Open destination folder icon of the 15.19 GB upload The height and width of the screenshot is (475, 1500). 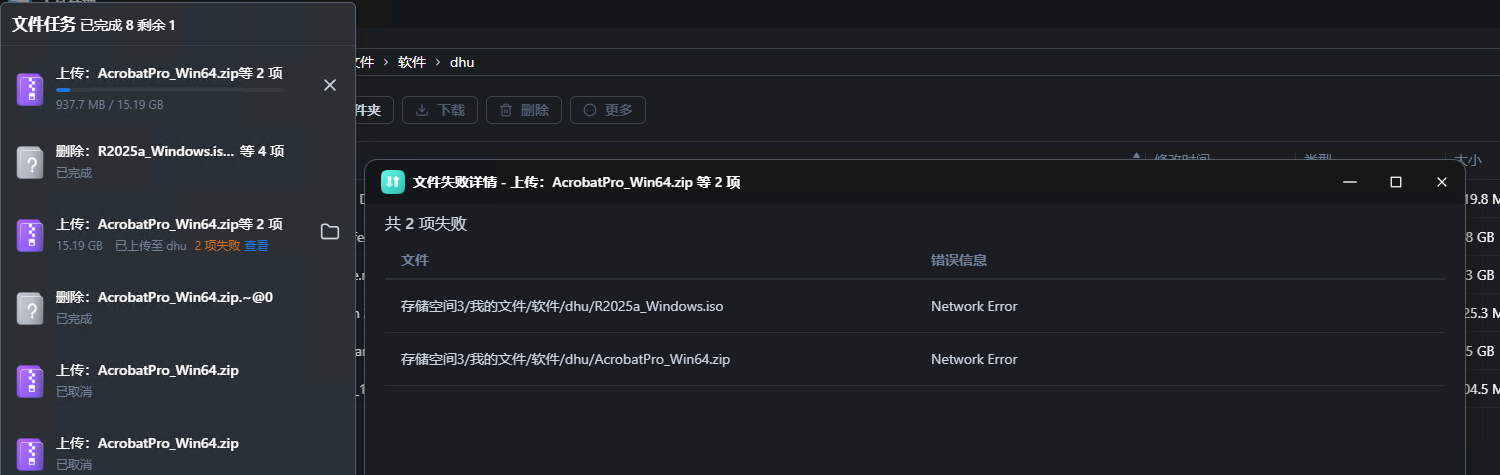[x=330, y=233]
